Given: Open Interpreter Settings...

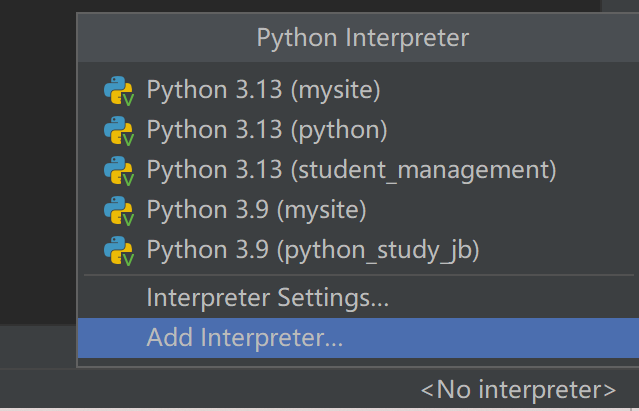Looking at the screenshot, I should click(x=267, y=297).
